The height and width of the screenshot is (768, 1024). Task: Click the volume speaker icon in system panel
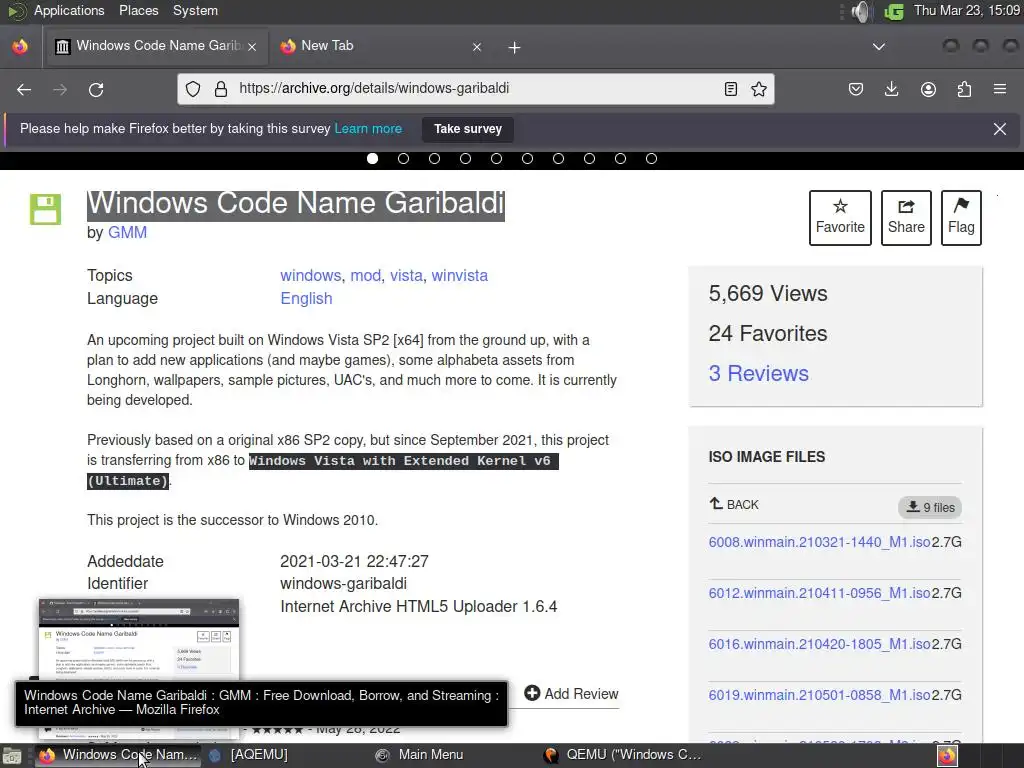(861, 11)
